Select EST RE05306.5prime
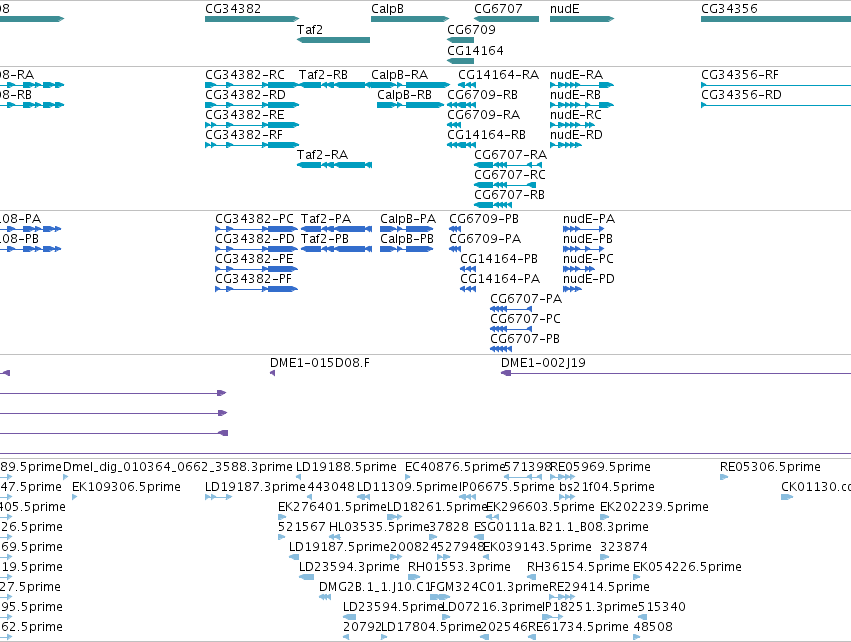 coord(770,467)
